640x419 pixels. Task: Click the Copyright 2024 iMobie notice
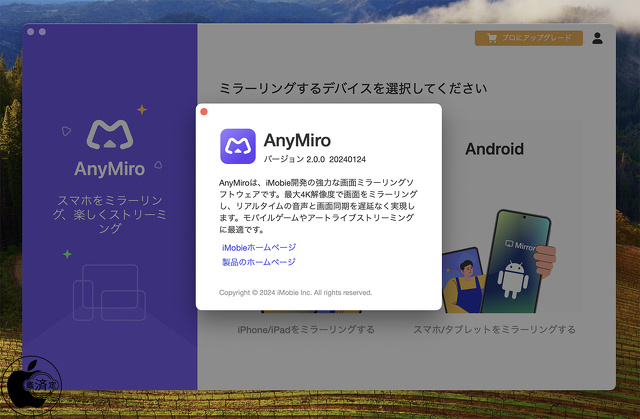[295, 293]
